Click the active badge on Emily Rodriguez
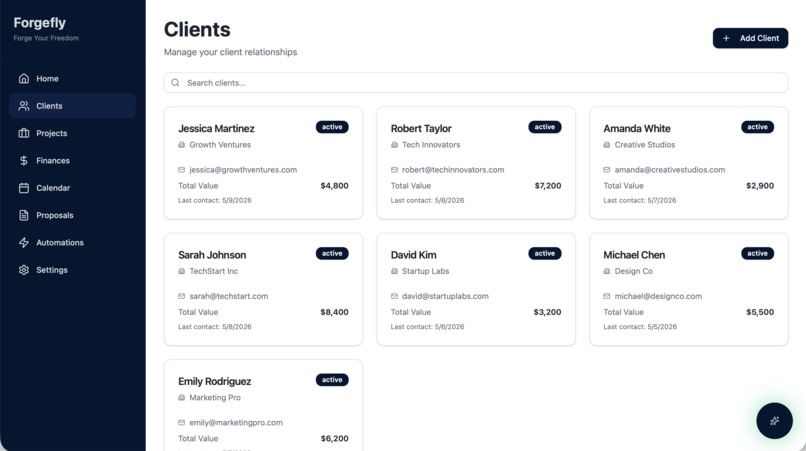 (x=332, y=380)
